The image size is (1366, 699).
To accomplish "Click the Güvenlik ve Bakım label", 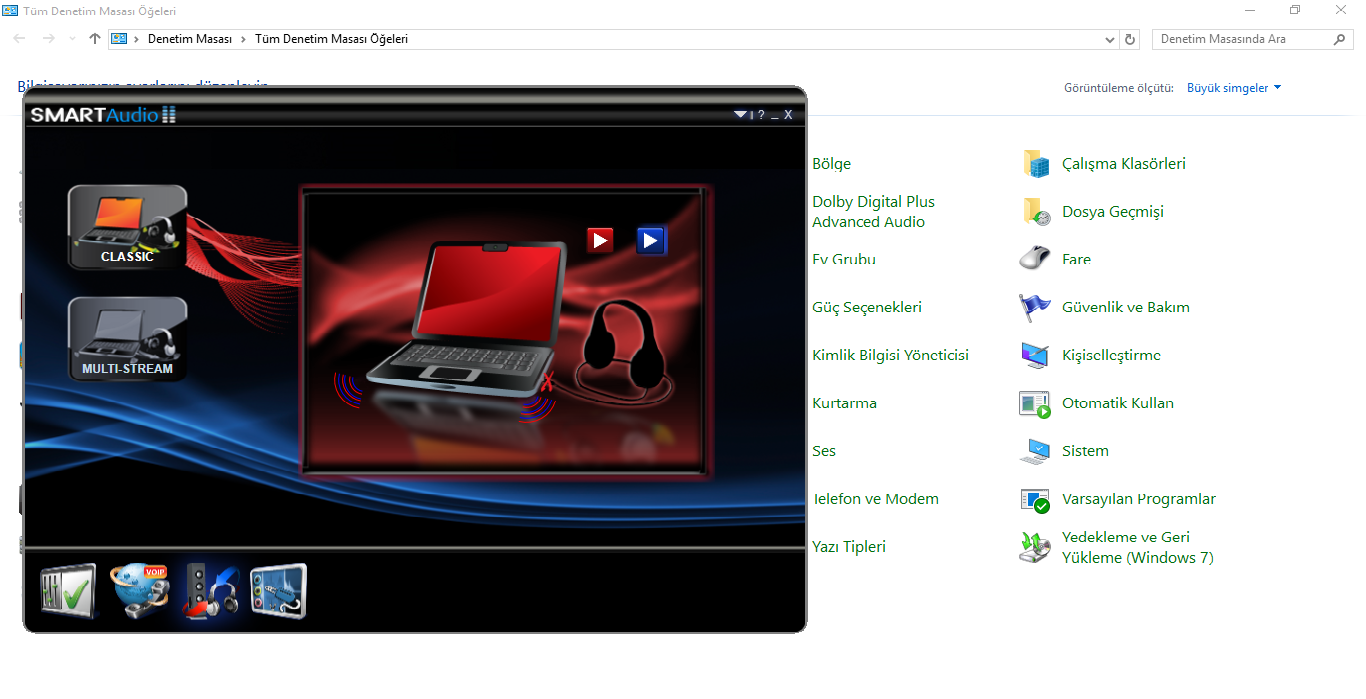I will point(1126,307).
